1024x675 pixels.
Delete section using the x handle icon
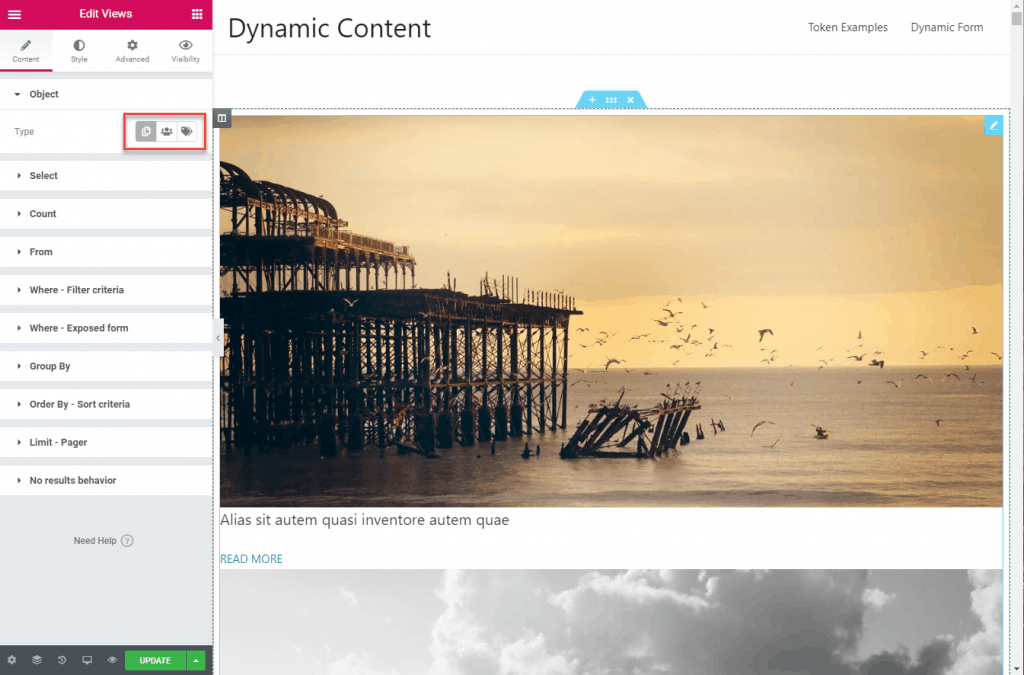click(630, 100)
